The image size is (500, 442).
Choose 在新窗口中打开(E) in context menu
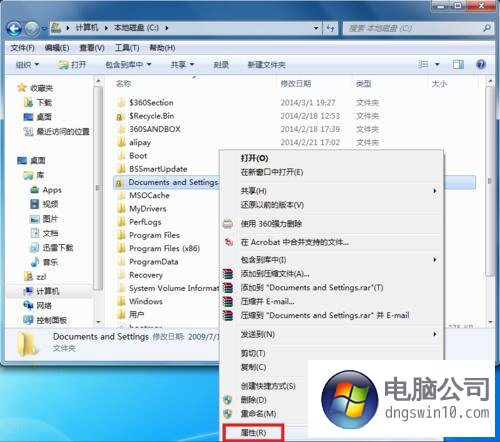(x=272, y=172)
